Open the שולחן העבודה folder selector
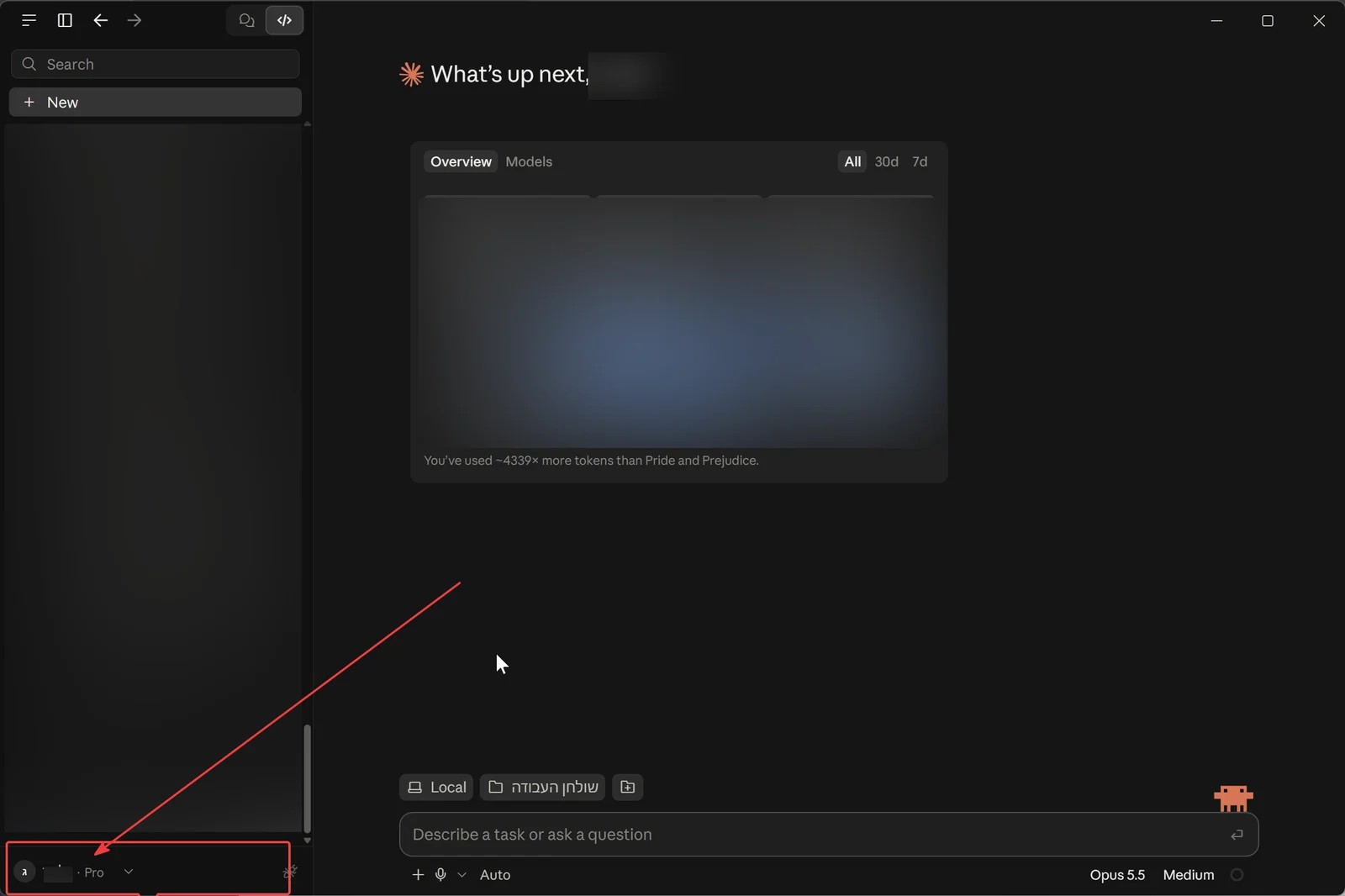1345x896 pixels. 542,787
